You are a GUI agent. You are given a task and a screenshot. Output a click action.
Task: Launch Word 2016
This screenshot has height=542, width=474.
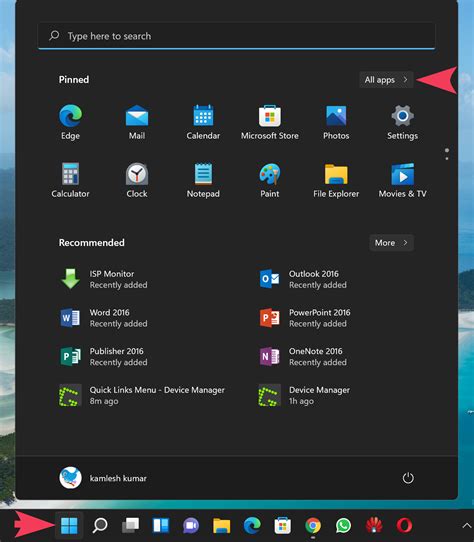[104, 318]
